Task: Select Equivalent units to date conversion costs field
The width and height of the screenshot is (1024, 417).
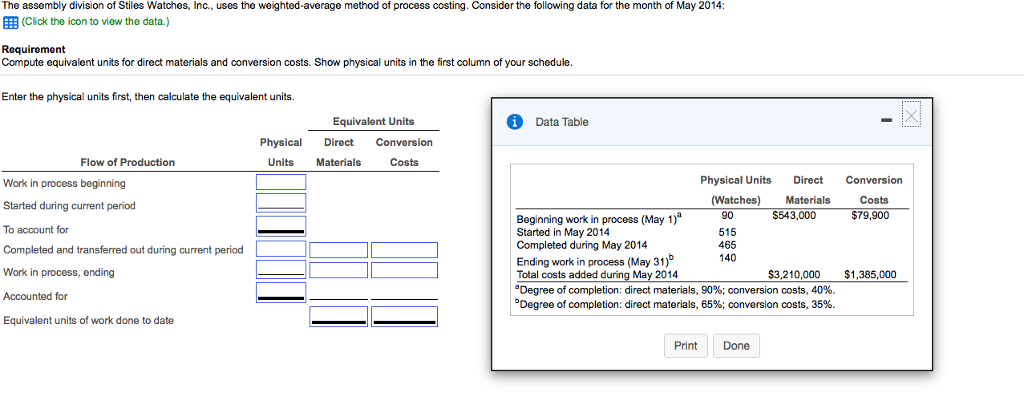Action: pos(404,317)
